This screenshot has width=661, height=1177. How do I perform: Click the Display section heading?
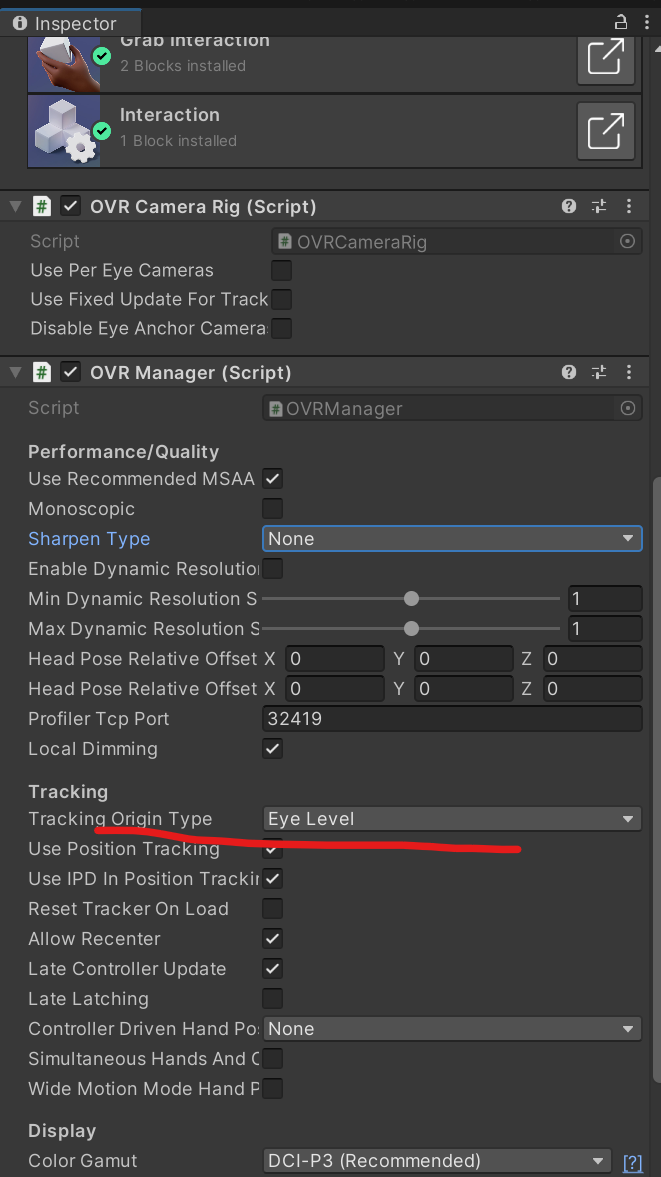point(62,1130)
